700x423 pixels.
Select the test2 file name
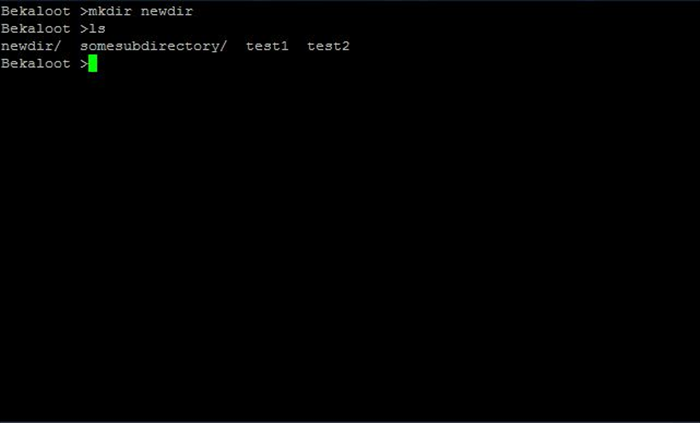click(x=328, y=46)
